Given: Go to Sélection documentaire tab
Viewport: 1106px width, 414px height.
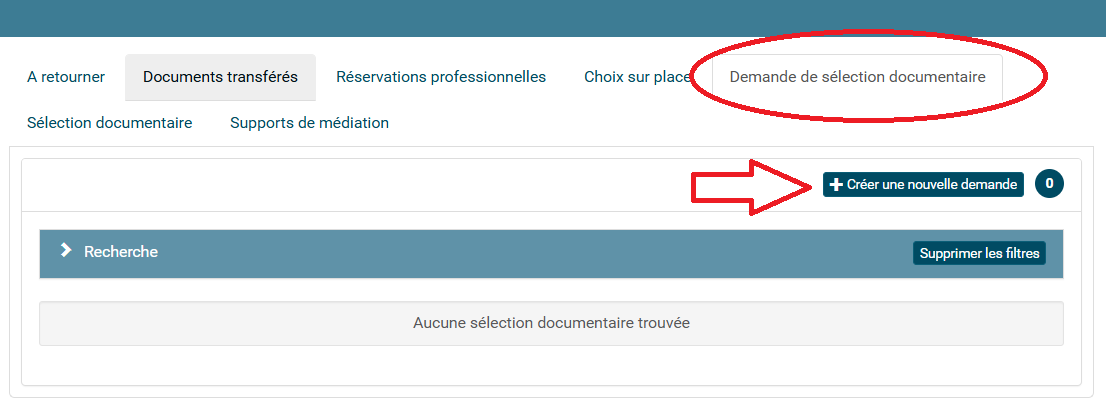Looking at the screenshot, I should (110, 123).
